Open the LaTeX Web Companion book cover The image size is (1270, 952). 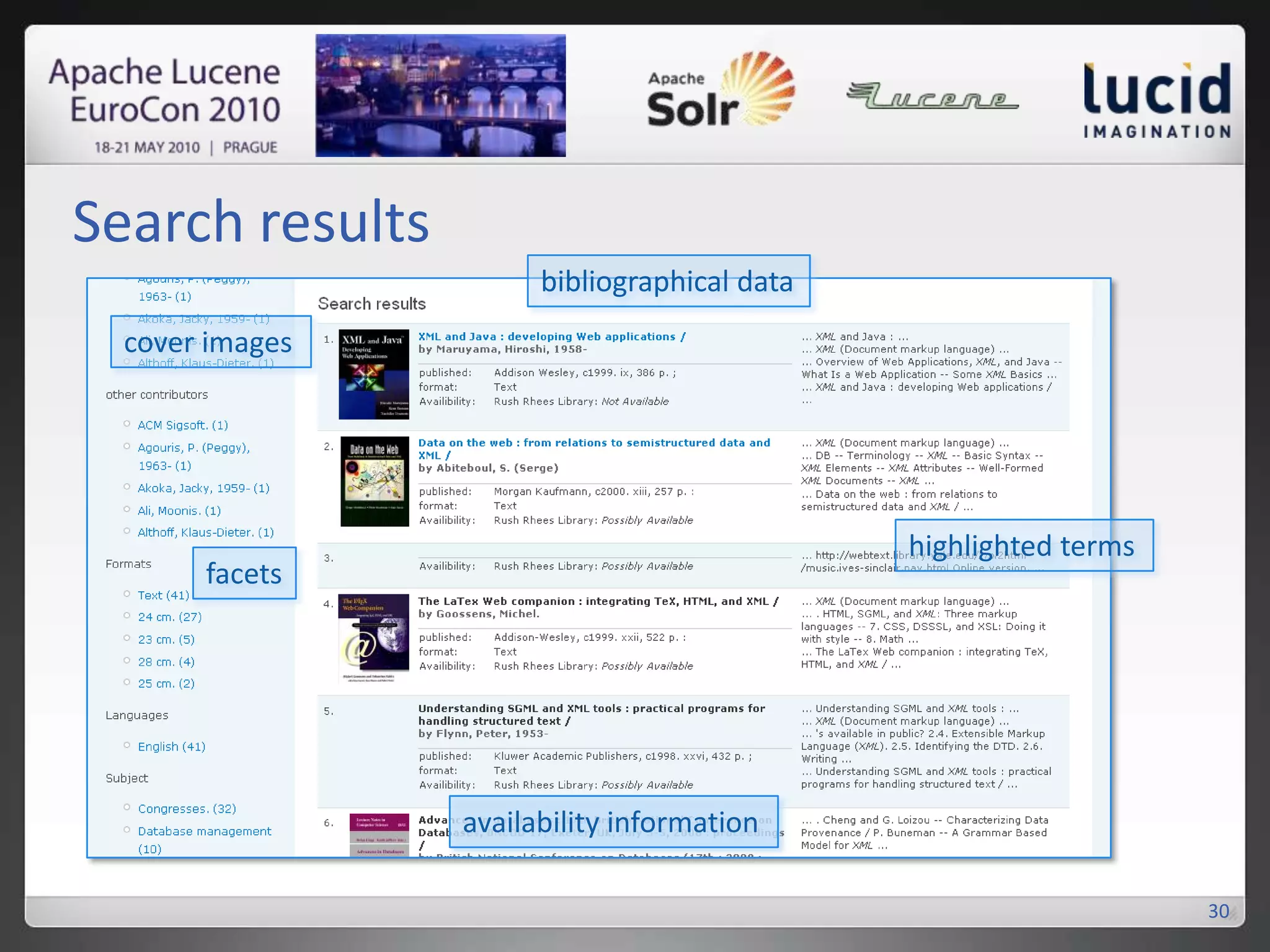(373, 639)
